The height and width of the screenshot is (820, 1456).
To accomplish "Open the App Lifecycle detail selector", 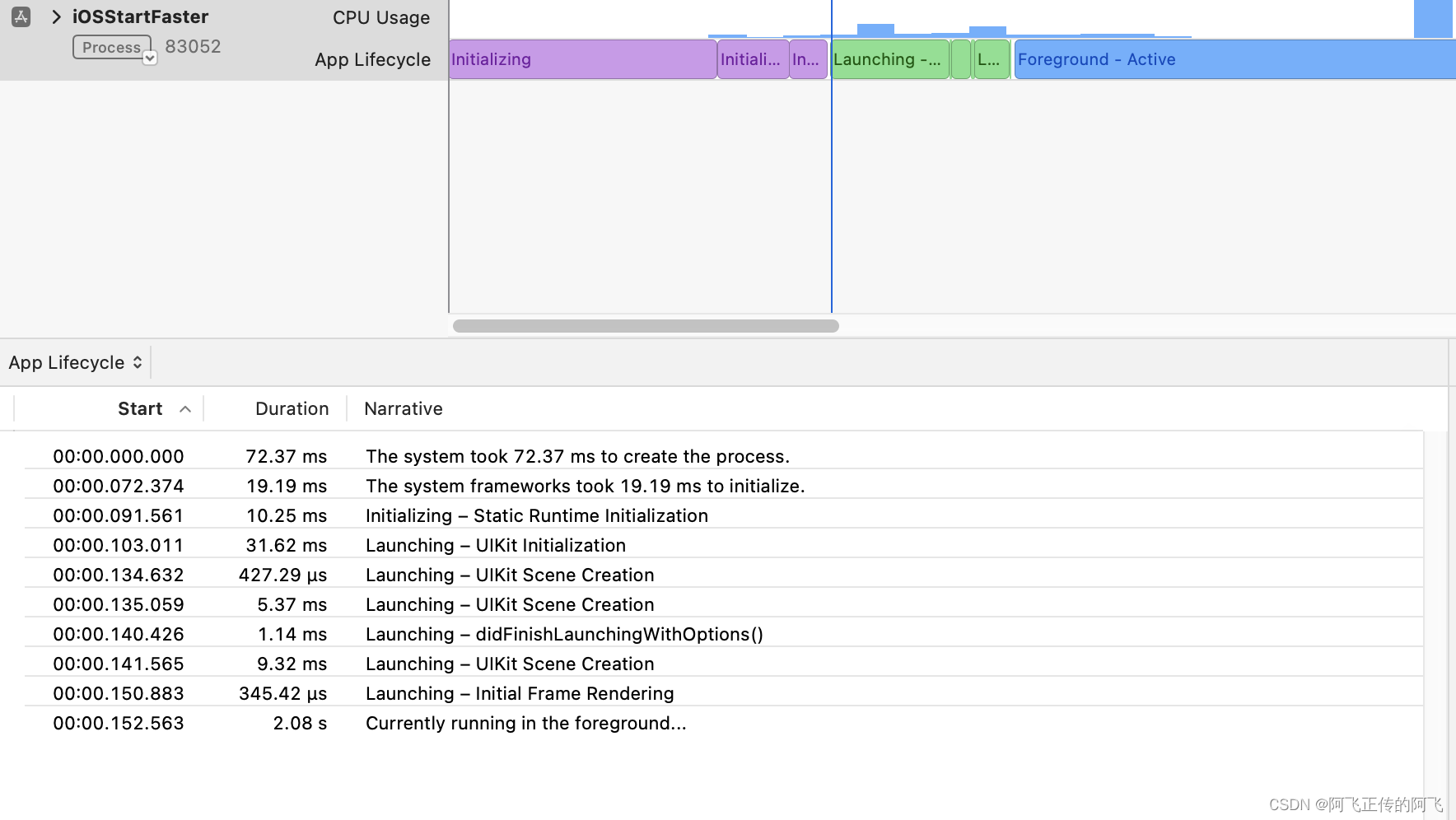I will pos(76,362).
